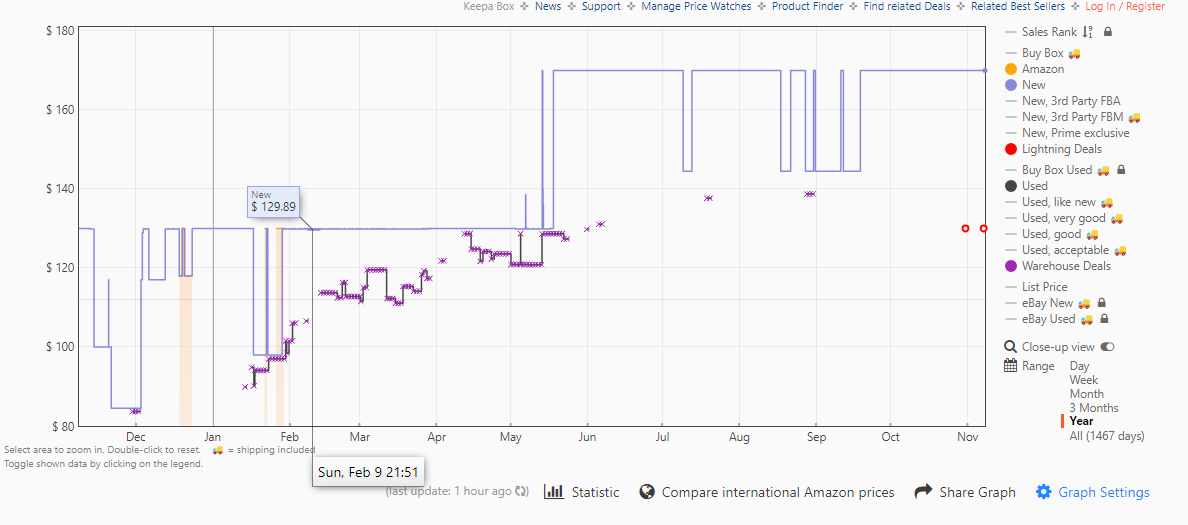The image size is (1188, 525).
Task: Open Find related Deals
Action: click(907, 6)
